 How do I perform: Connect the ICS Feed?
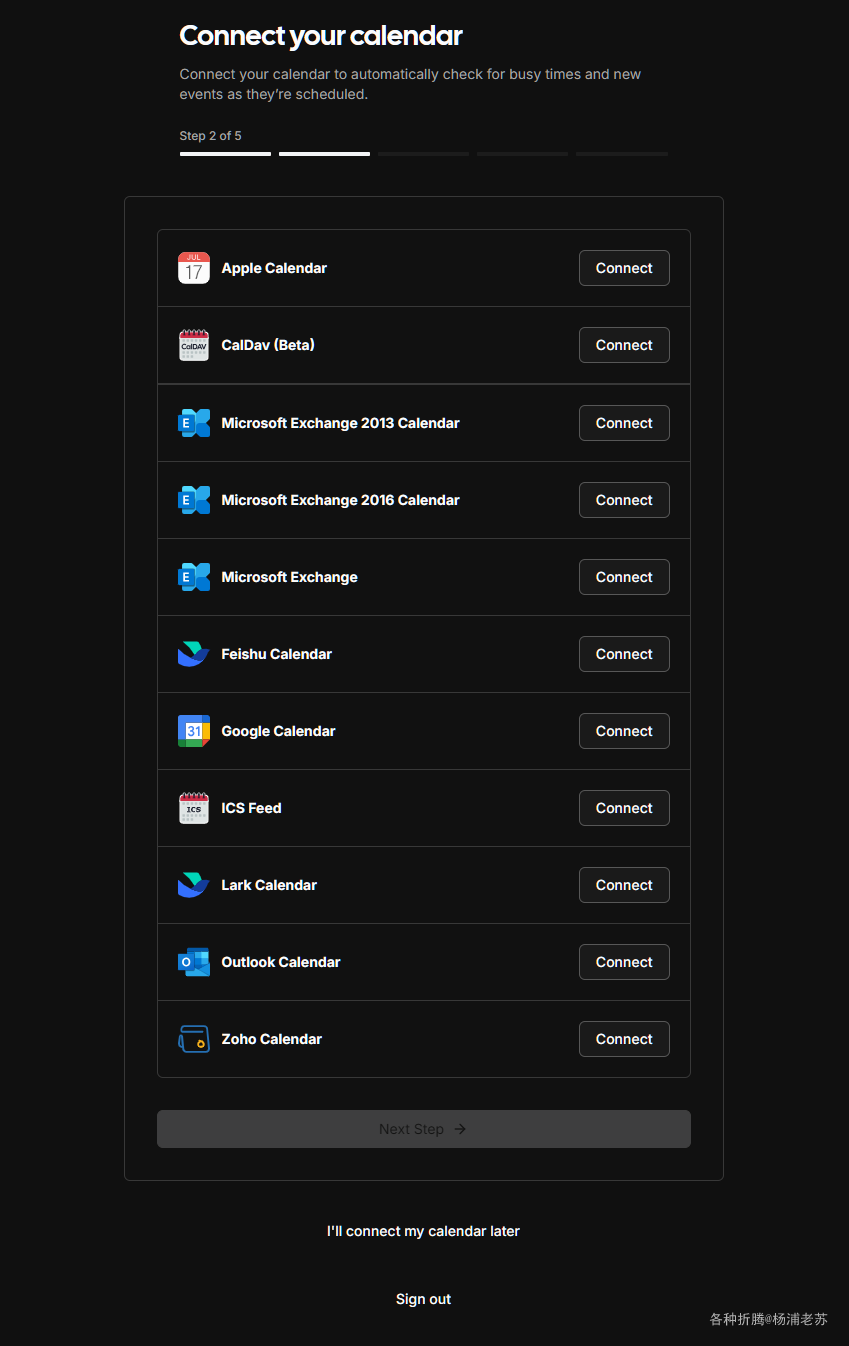point(624,808)
